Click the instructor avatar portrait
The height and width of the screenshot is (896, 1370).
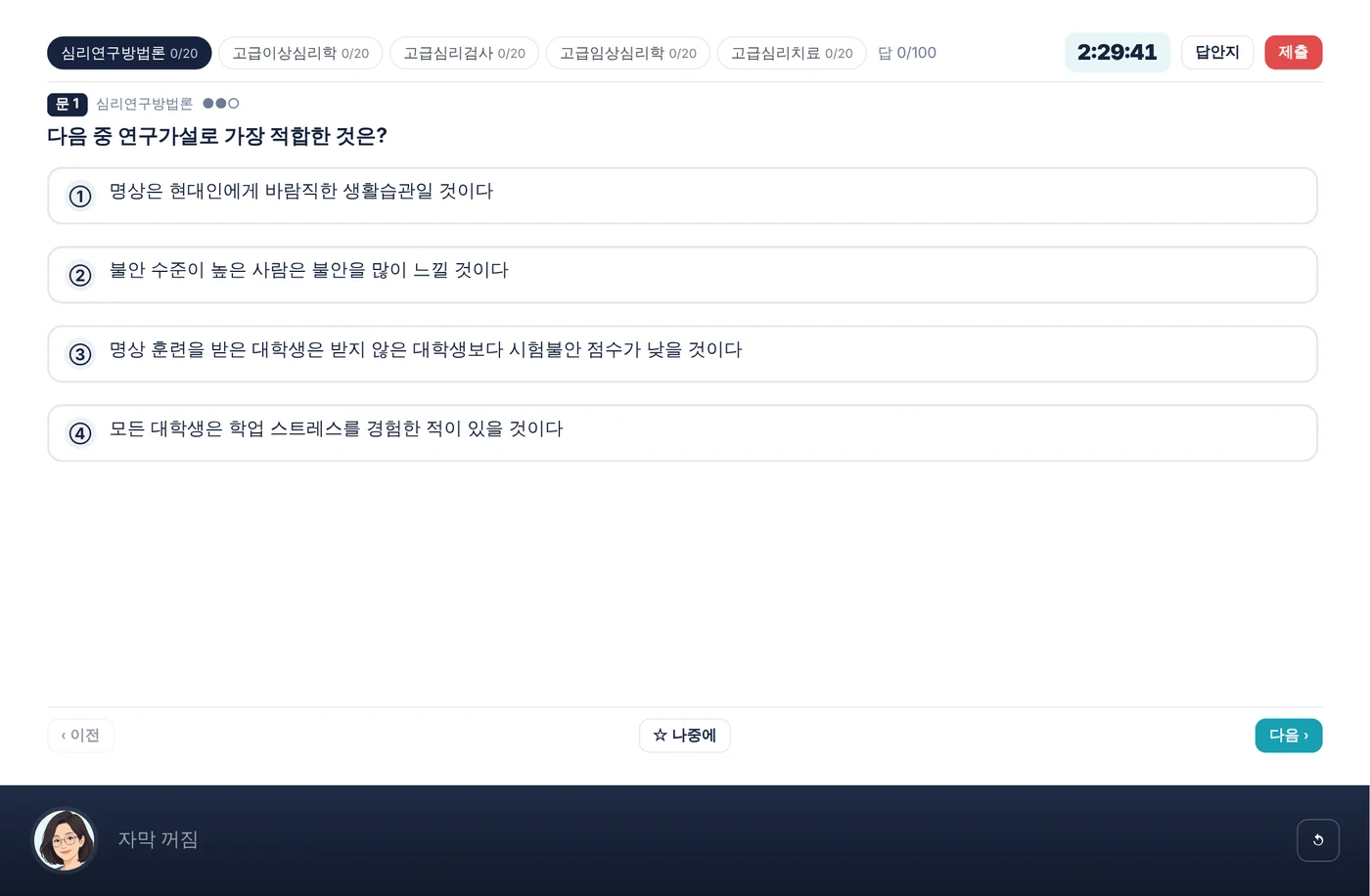(65, 840)
